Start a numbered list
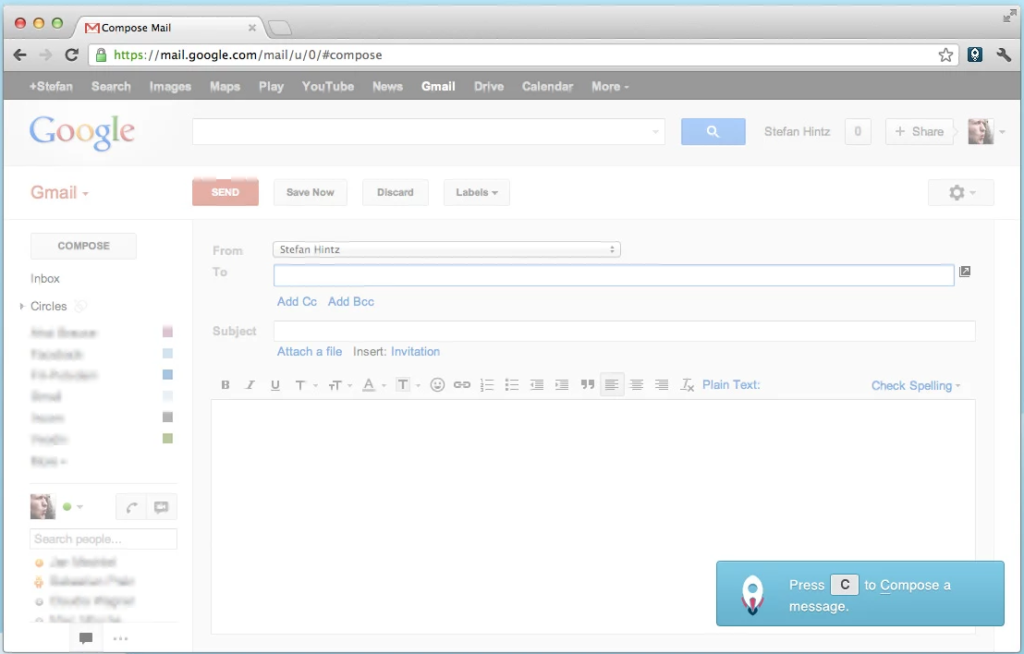Viewport: 1024px width, 654px height. (x=487, y=385)
